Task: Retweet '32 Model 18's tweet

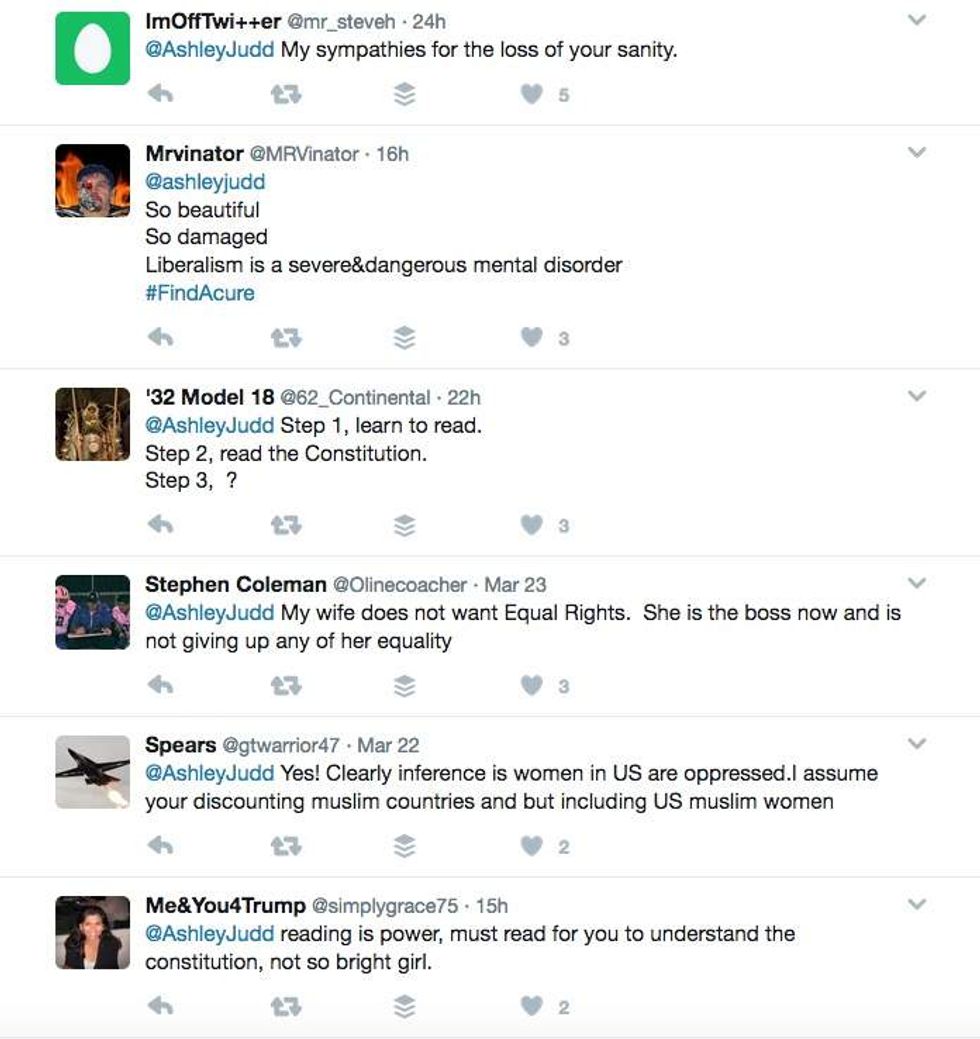Action: (286, 525)
